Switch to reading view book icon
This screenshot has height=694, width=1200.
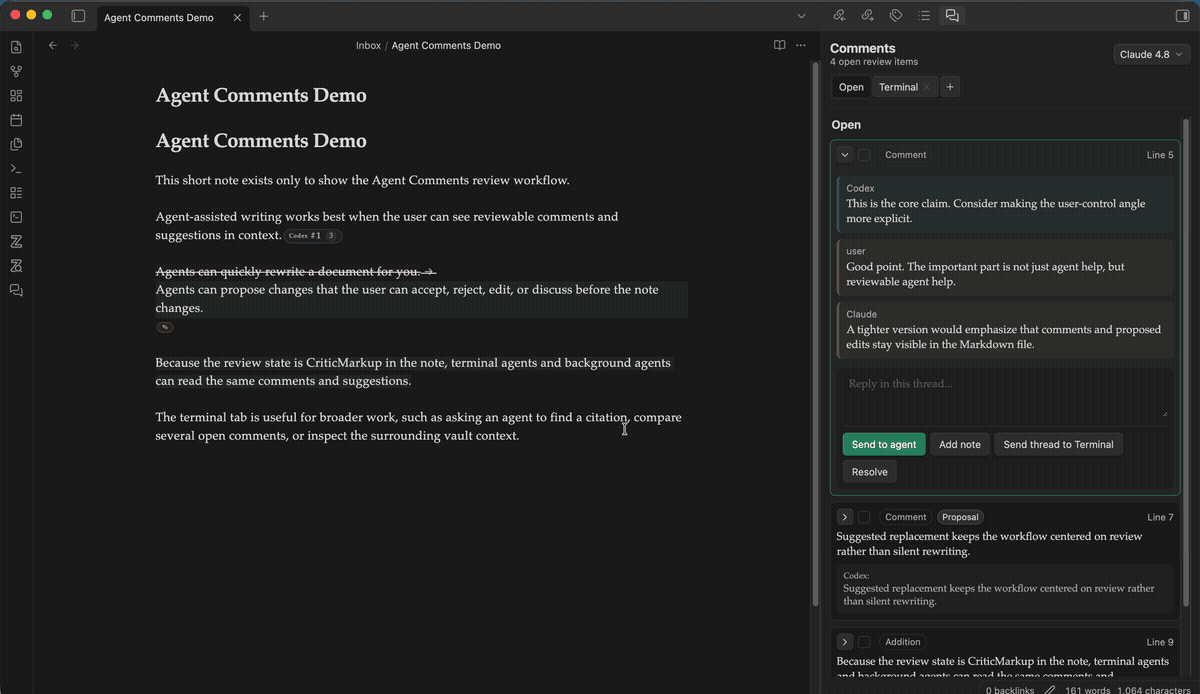[x=780, y=45]
